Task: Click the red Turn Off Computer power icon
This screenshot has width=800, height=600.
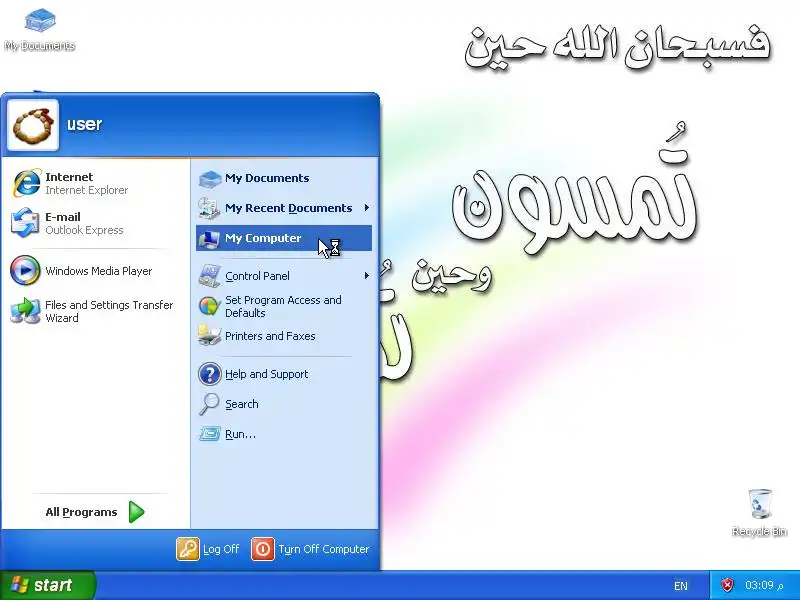Action: 263,549
